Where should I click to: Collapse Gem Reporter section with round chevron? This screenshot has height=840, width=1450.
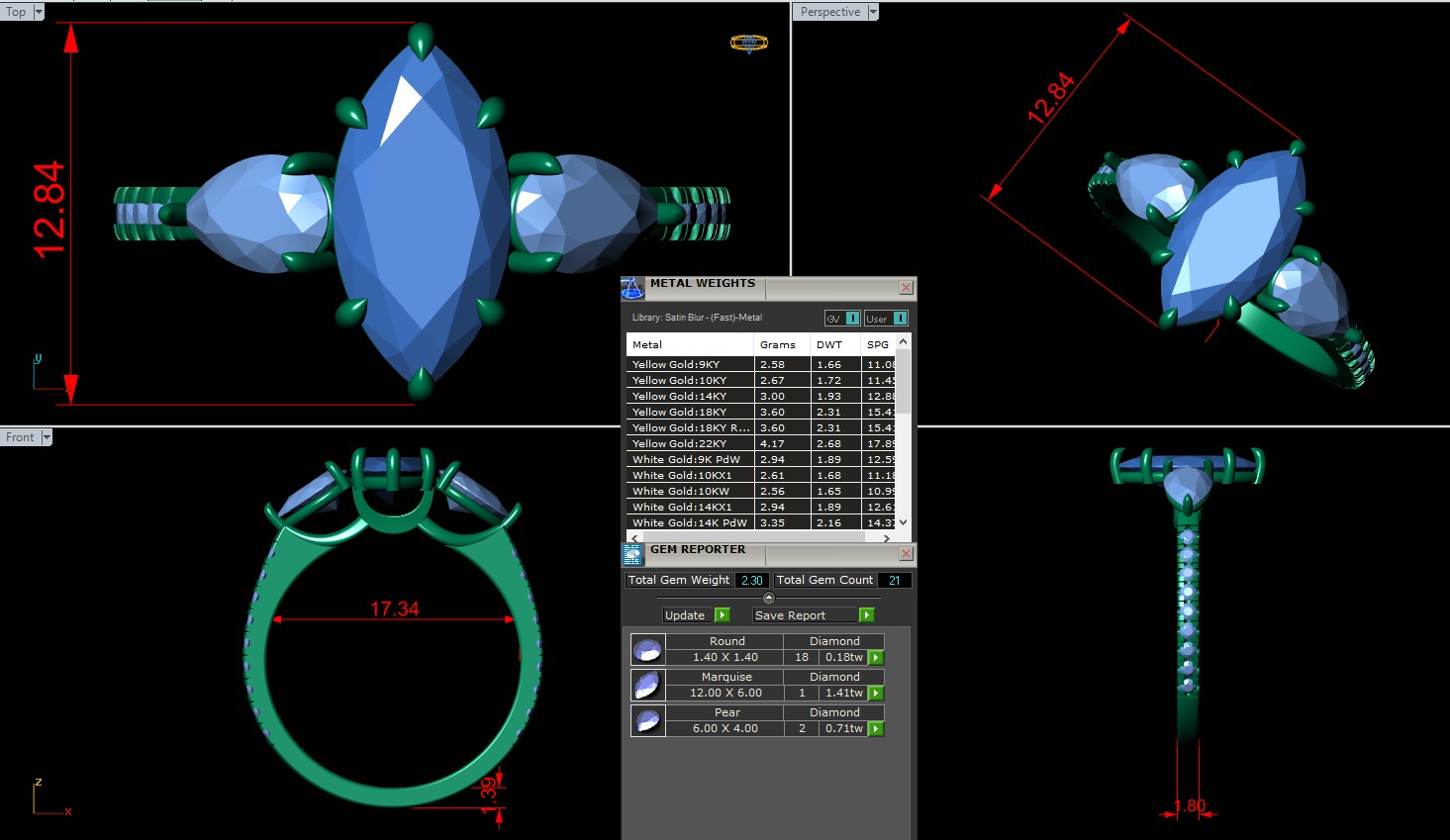tap(769, 598)
